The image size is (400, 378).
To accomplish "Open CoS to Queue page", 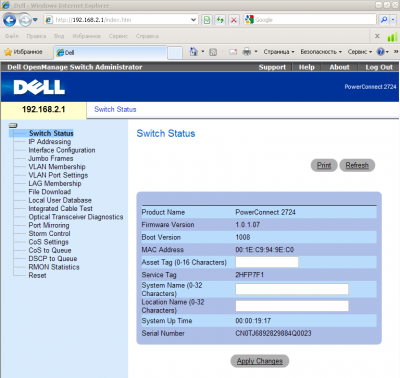I will (x=50, y=250).
